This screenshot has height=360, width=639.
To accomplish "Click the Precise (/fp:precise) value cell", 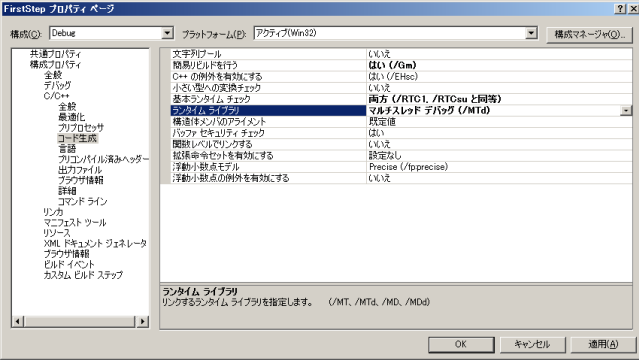I will pos(499,167).
